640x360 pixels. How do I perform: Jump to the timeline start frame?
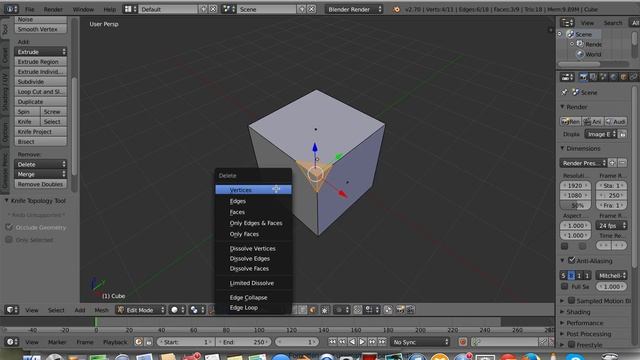(333, 342)
